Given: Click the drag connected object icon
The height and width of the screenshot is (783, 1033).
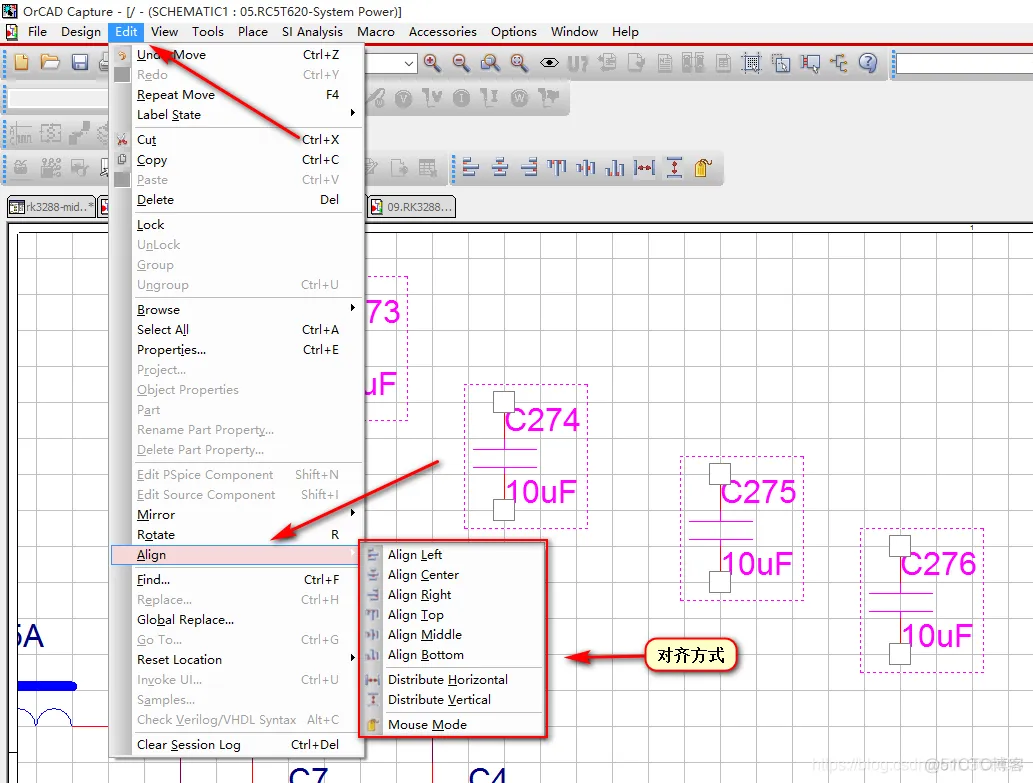Looking at the screenshot, I should (810, 63).
